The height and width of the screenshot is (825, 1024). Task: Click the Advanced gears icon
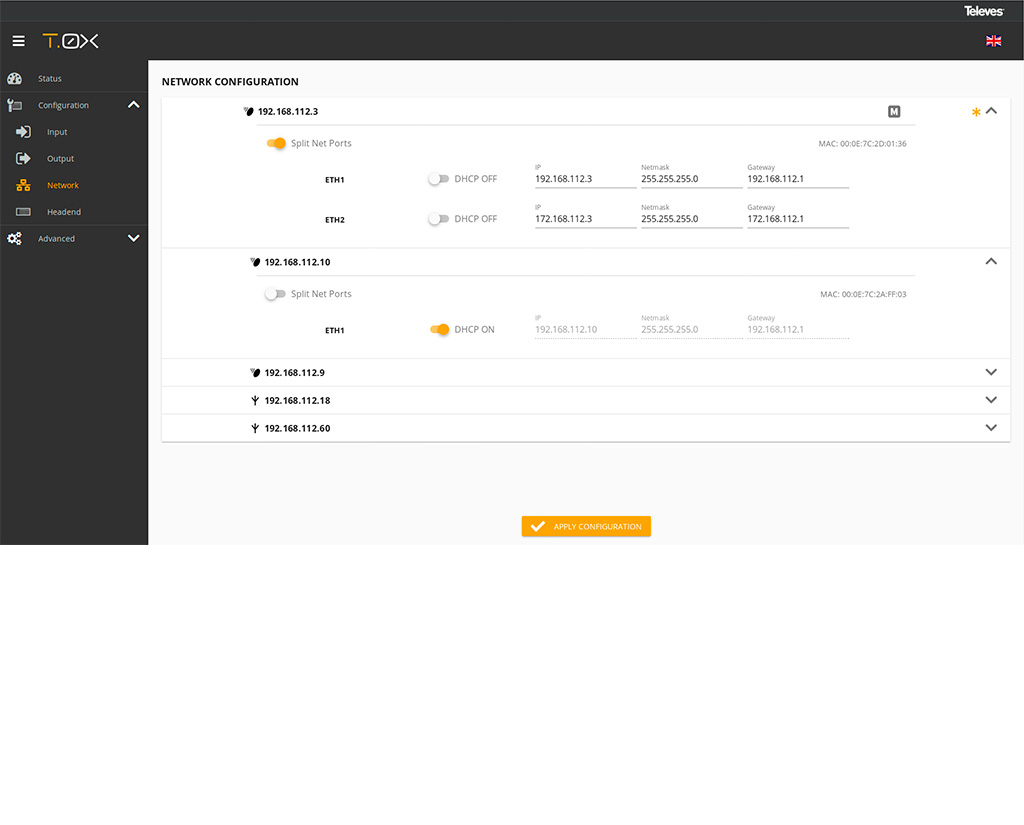(x=14, y=239)
